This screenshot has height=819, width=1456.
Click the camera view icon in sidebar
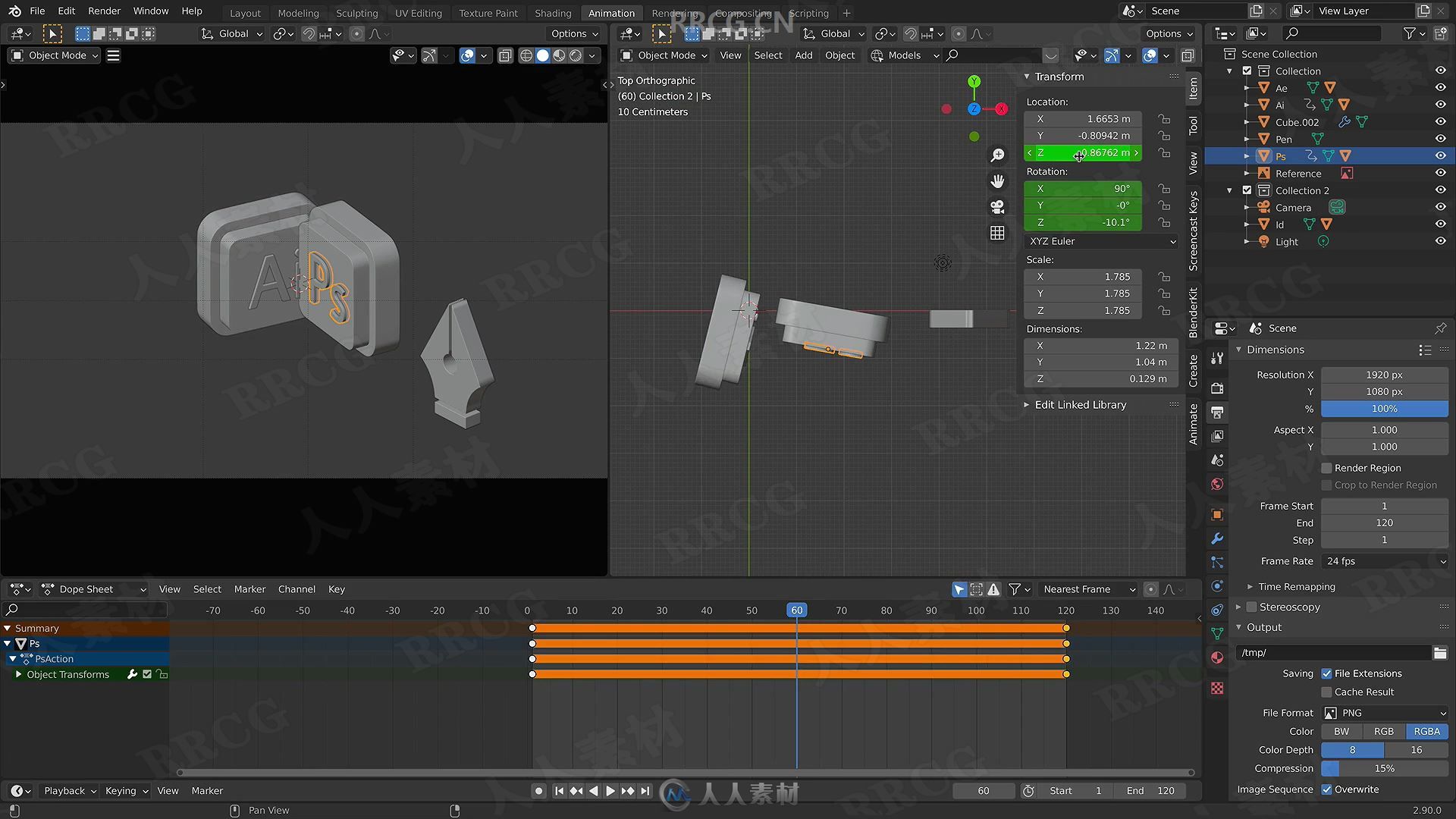[x=997, y=206]
